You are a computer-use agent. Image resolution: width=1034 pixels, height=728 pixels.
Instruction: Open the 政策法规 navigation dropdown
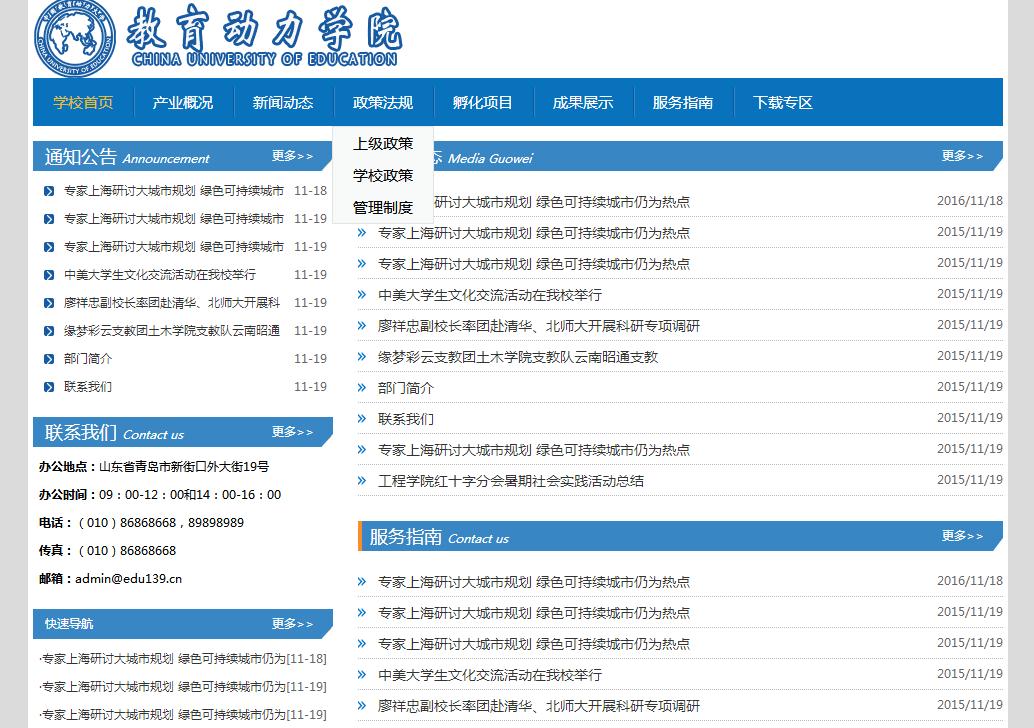click(x=382, y=103)
